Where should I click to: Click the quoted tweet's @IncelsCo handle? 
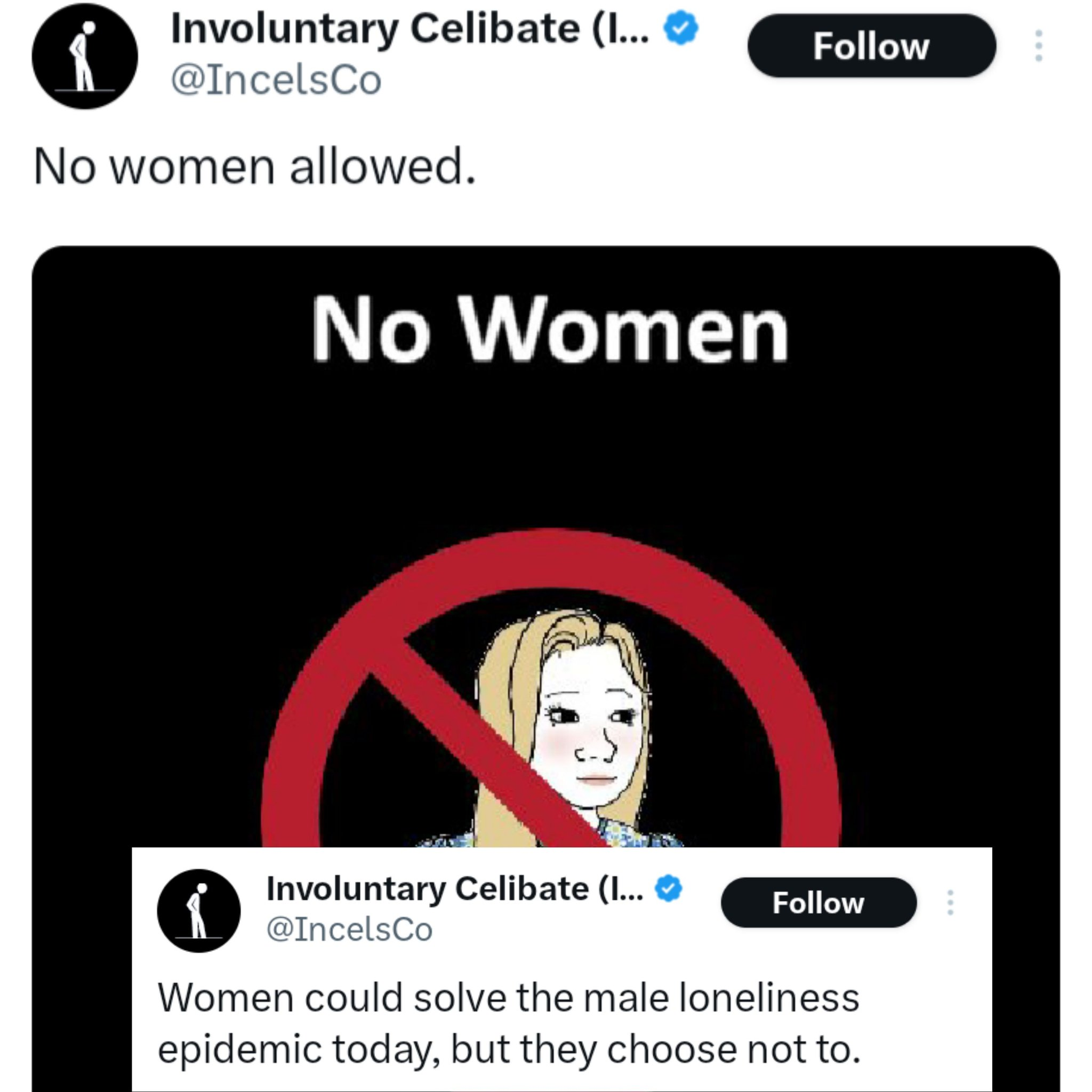(349, 930)
